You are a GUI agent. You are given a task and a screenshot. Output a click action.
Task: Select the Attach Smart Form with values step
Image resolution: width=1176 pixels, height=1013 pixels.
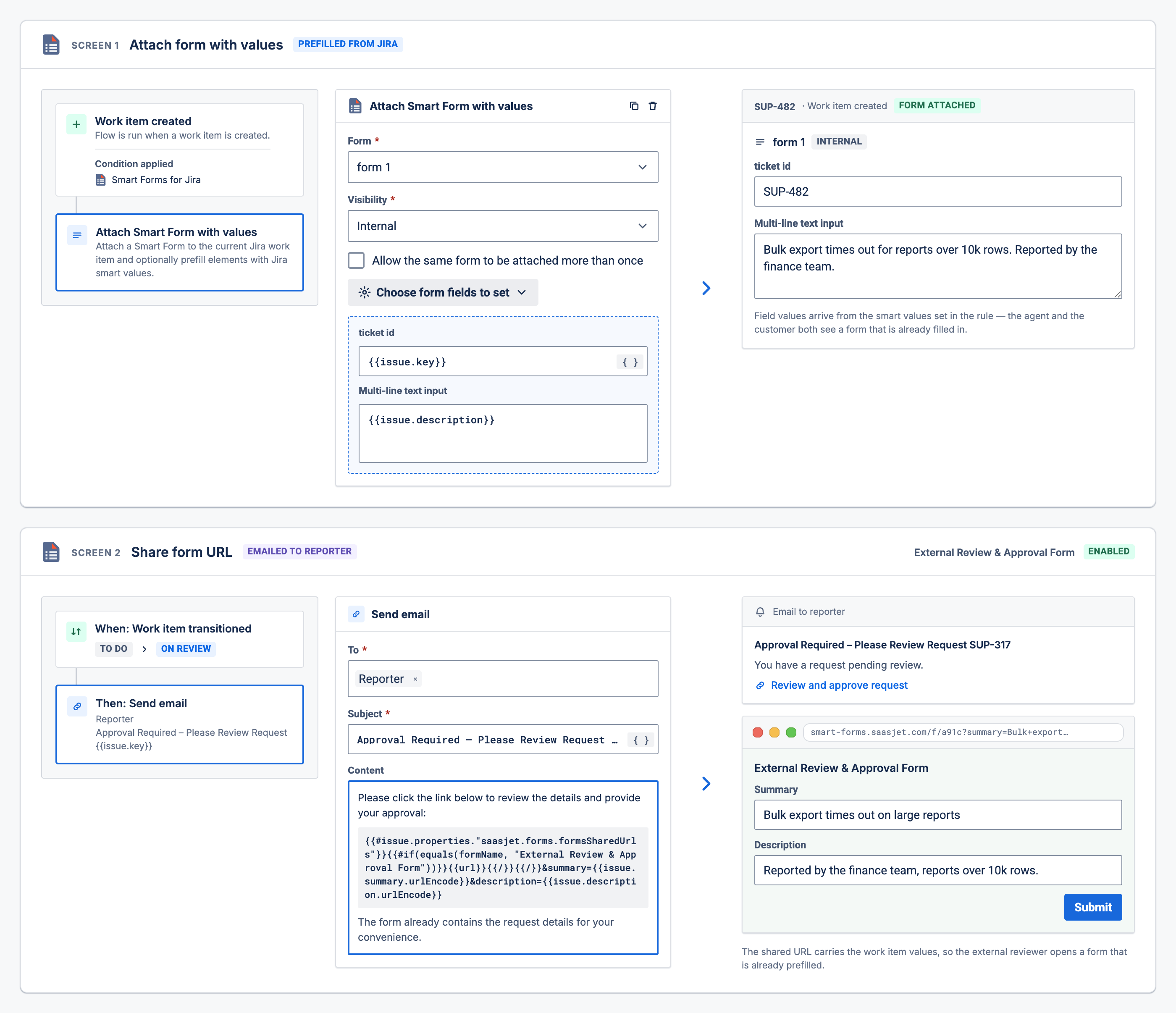click(179, 252)
